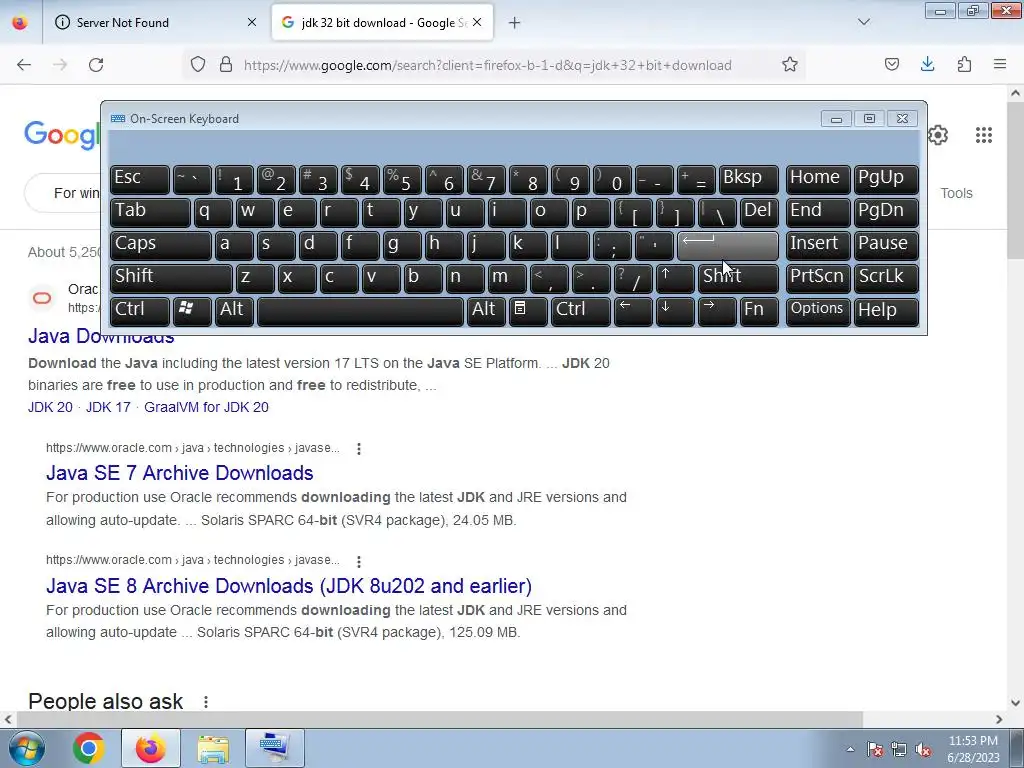This screenshot has width=1024, height=768.
Task: Open a new tab with plus button
Action: 515,23
